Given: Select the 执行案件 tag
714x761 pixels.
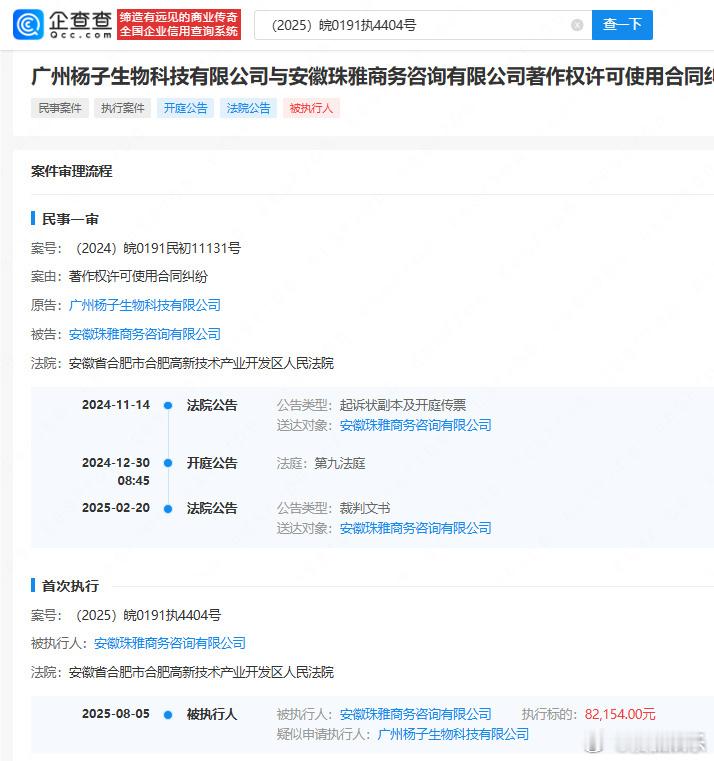Looking at the screenshot, I should [x=122, y=108].
